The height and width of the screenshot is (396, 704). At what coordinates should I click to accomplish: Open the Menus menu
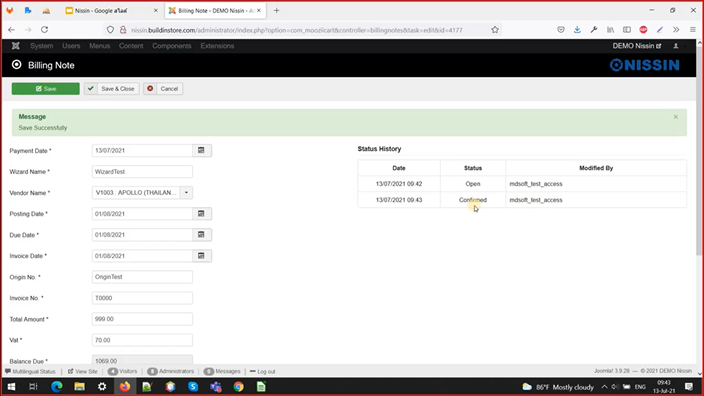(100, 46)
